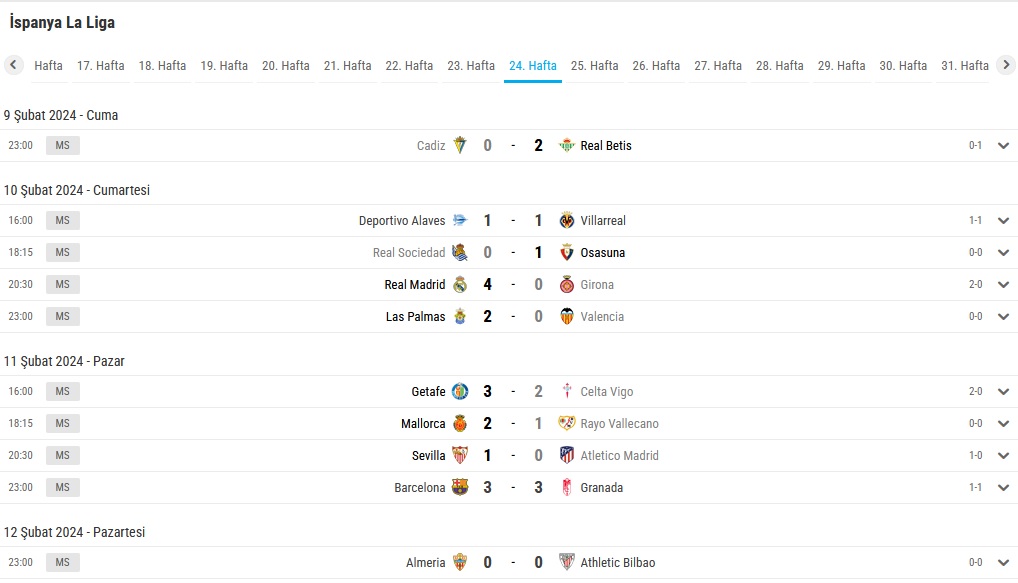Select the 30. Hafta week tab
The image size is (1018, 583).
tap(903, 66)
